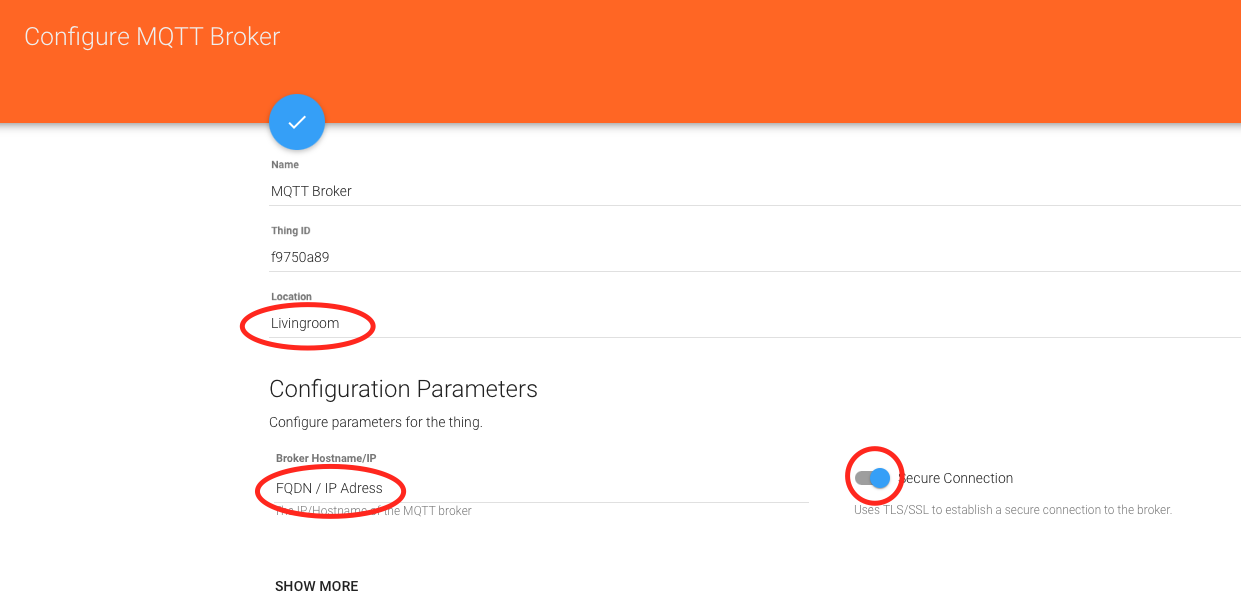Viewport: 1241px width, 615px height.
Task: Click the Configure MQTT Broker page title
Action: (x=152, y=37)
